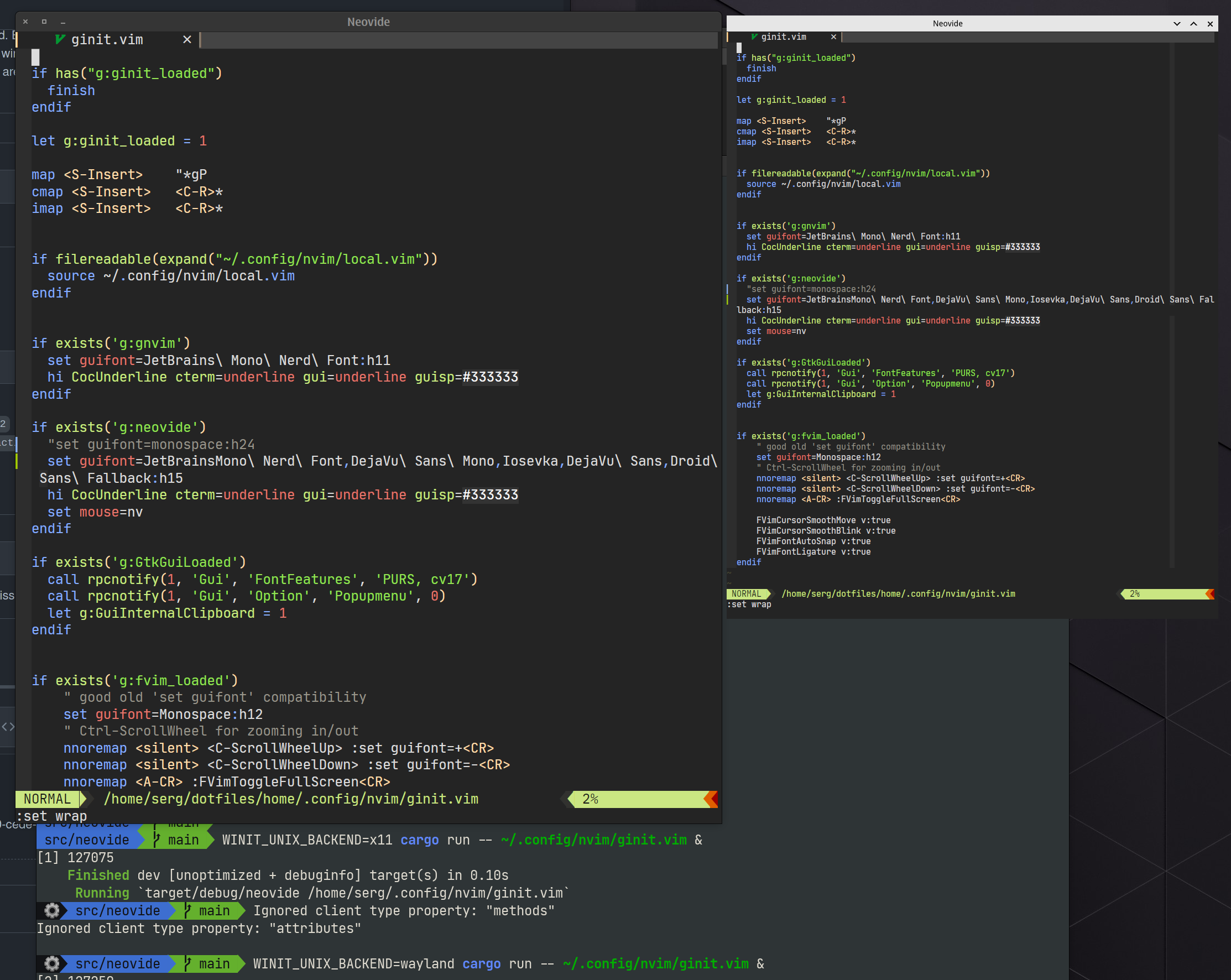1231x980 pixels.
Task: Click the file path in left statusline
Action: (x=291, y=799)
